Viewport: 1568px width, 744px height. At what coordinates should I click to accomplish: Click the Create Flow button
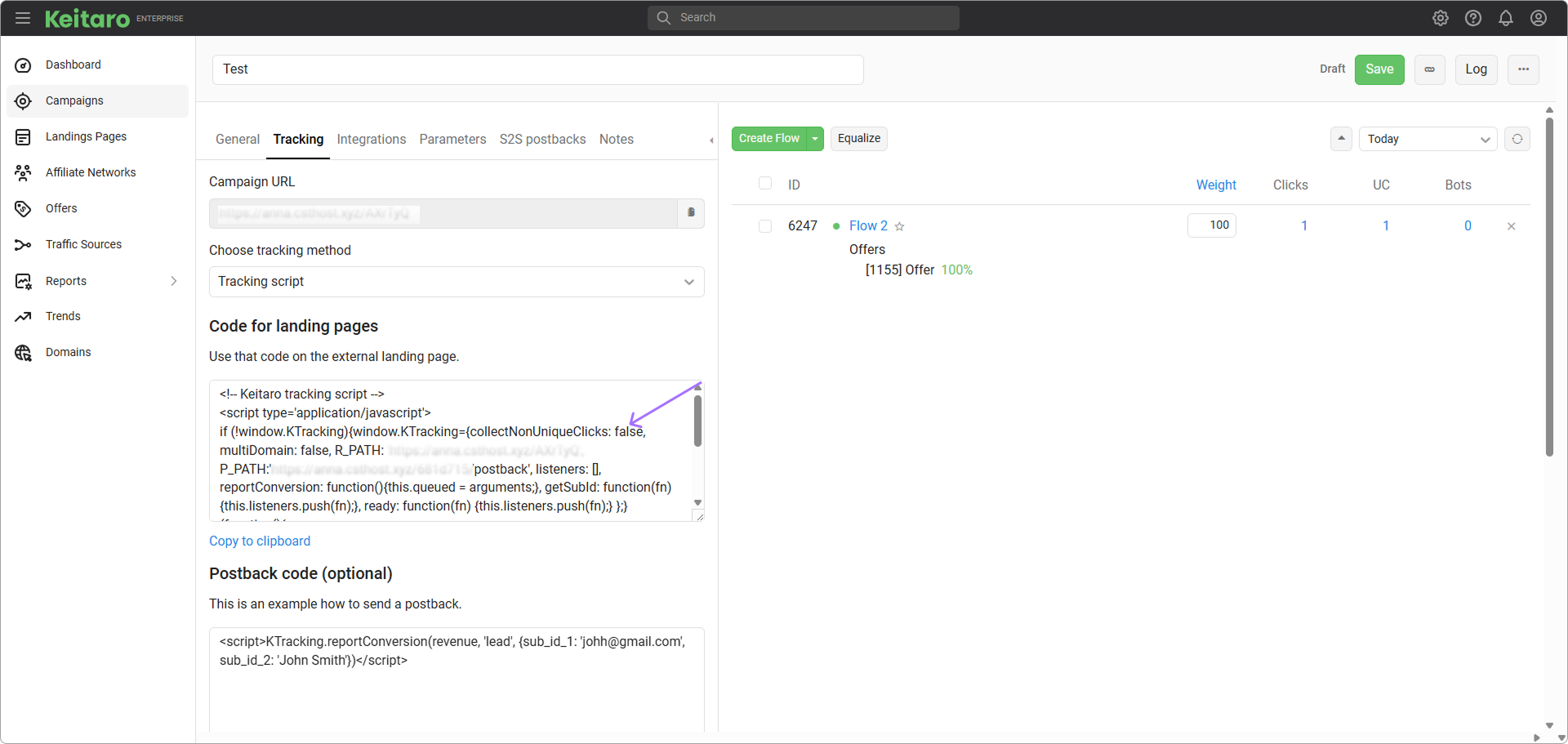pyautogui.click(x=769, y=139)
